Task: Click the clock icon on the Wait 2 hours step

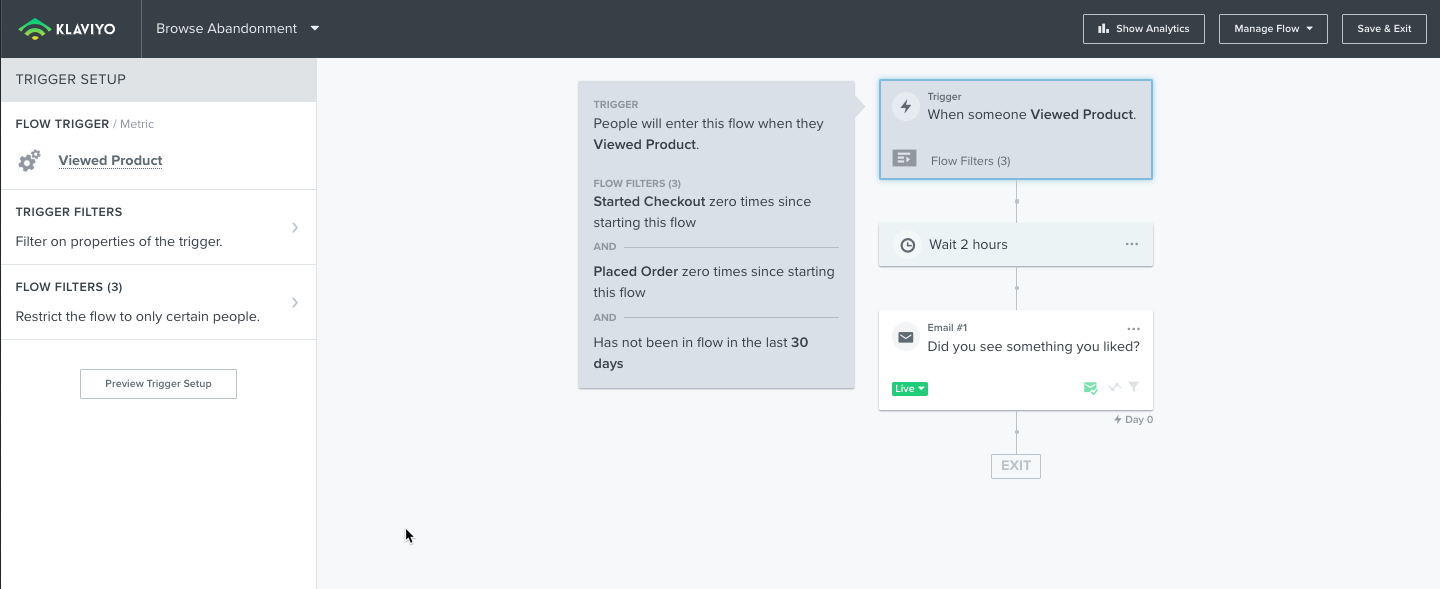Action: point(908,245)
